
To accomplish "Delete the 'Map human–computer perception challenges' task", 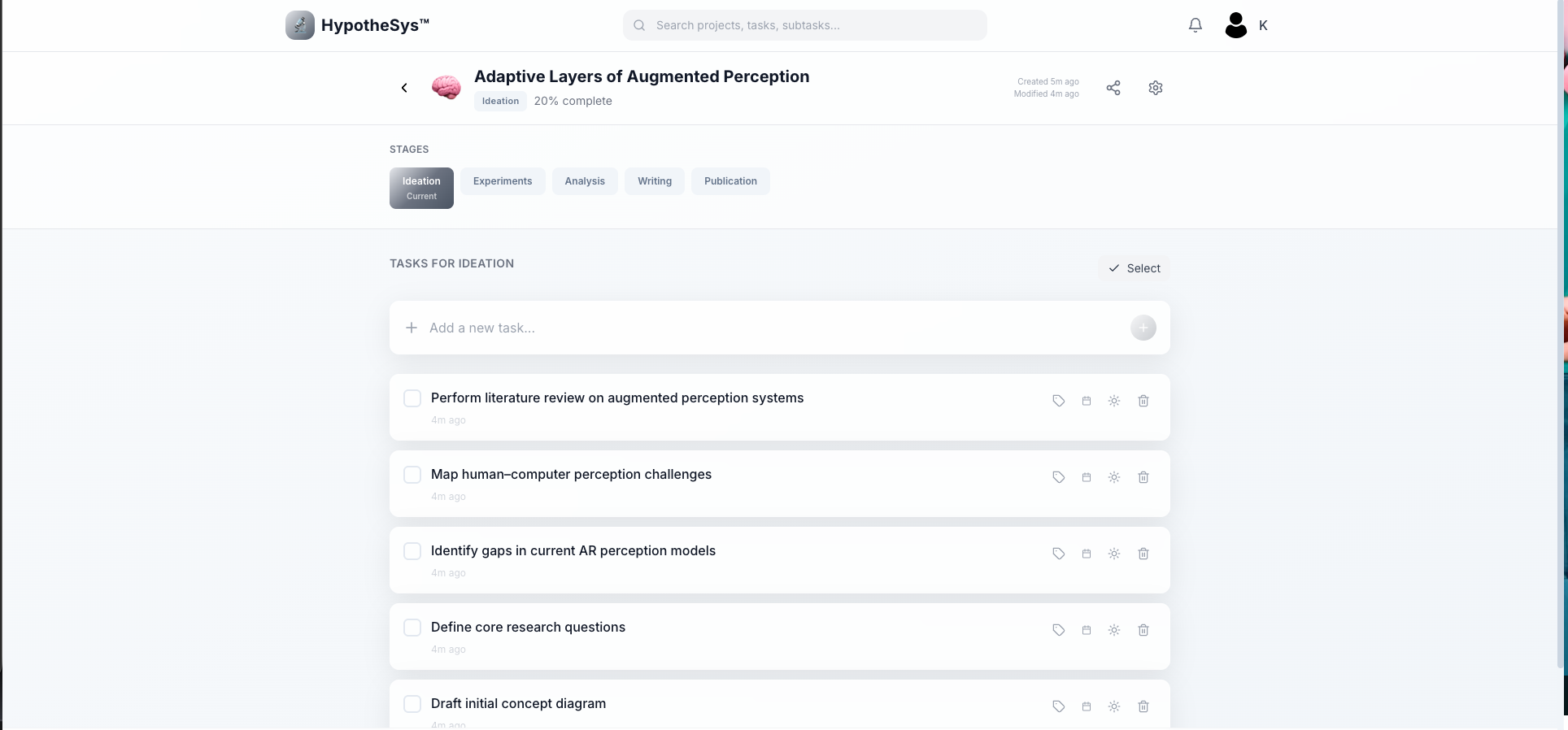I will pyautogui.click(x=1143, y=477).
